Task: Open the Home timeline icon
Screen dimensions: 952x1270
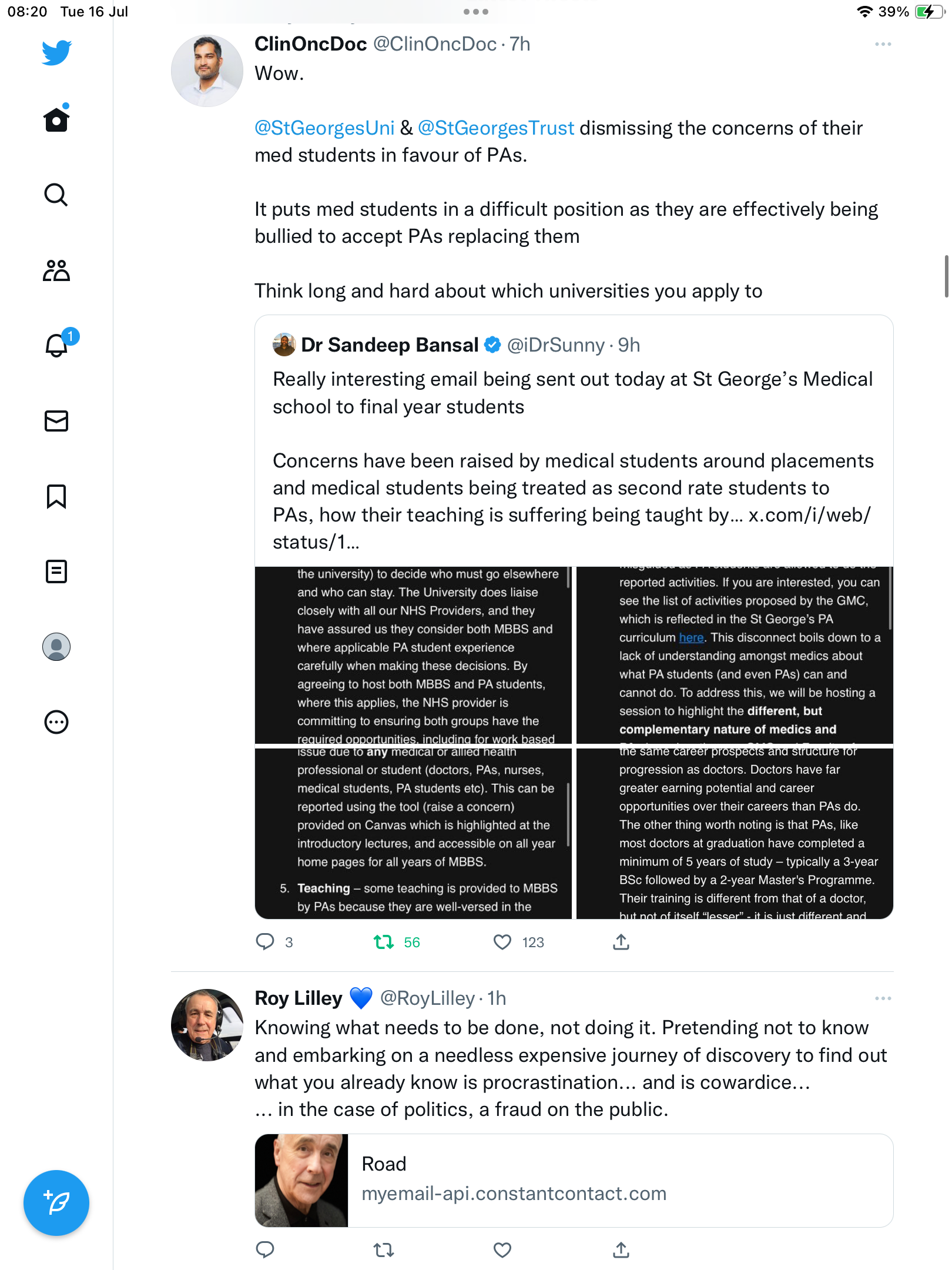Action: point(56,120)
